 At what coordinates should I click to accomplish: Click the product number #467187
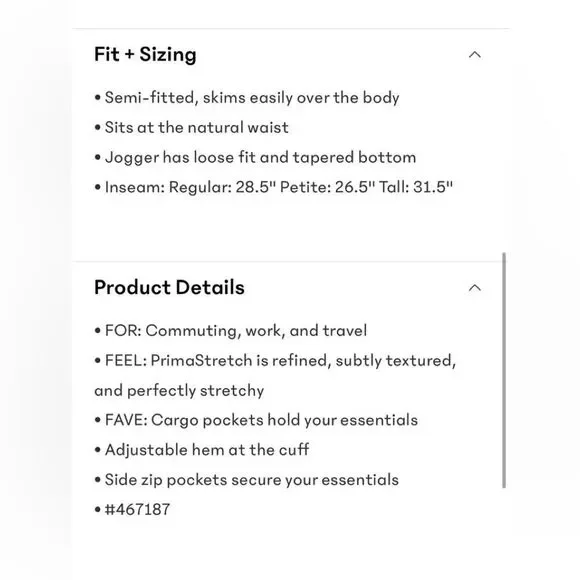[137, 510]
